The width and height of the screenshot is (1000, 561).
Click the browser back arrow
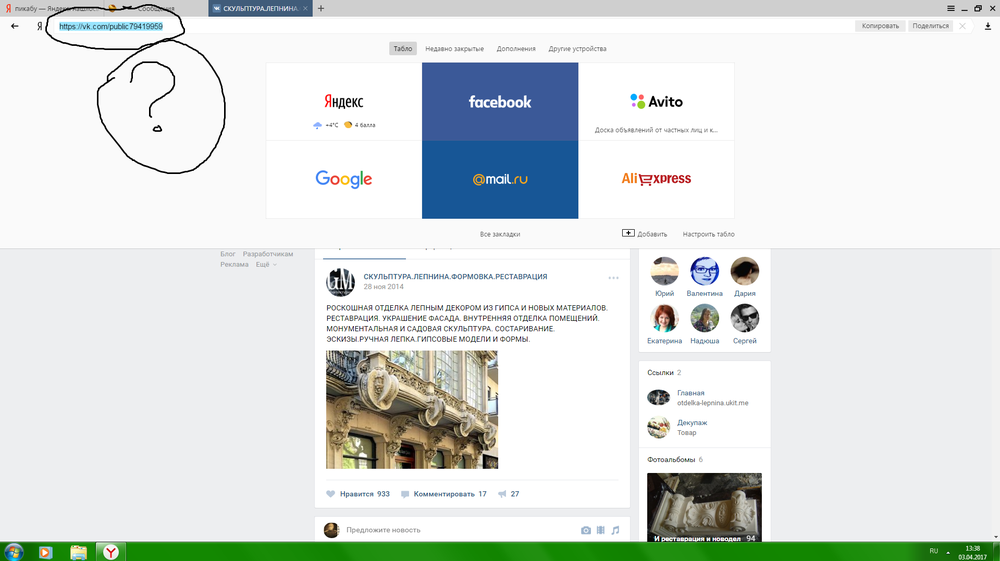click(x=15, y=26)
